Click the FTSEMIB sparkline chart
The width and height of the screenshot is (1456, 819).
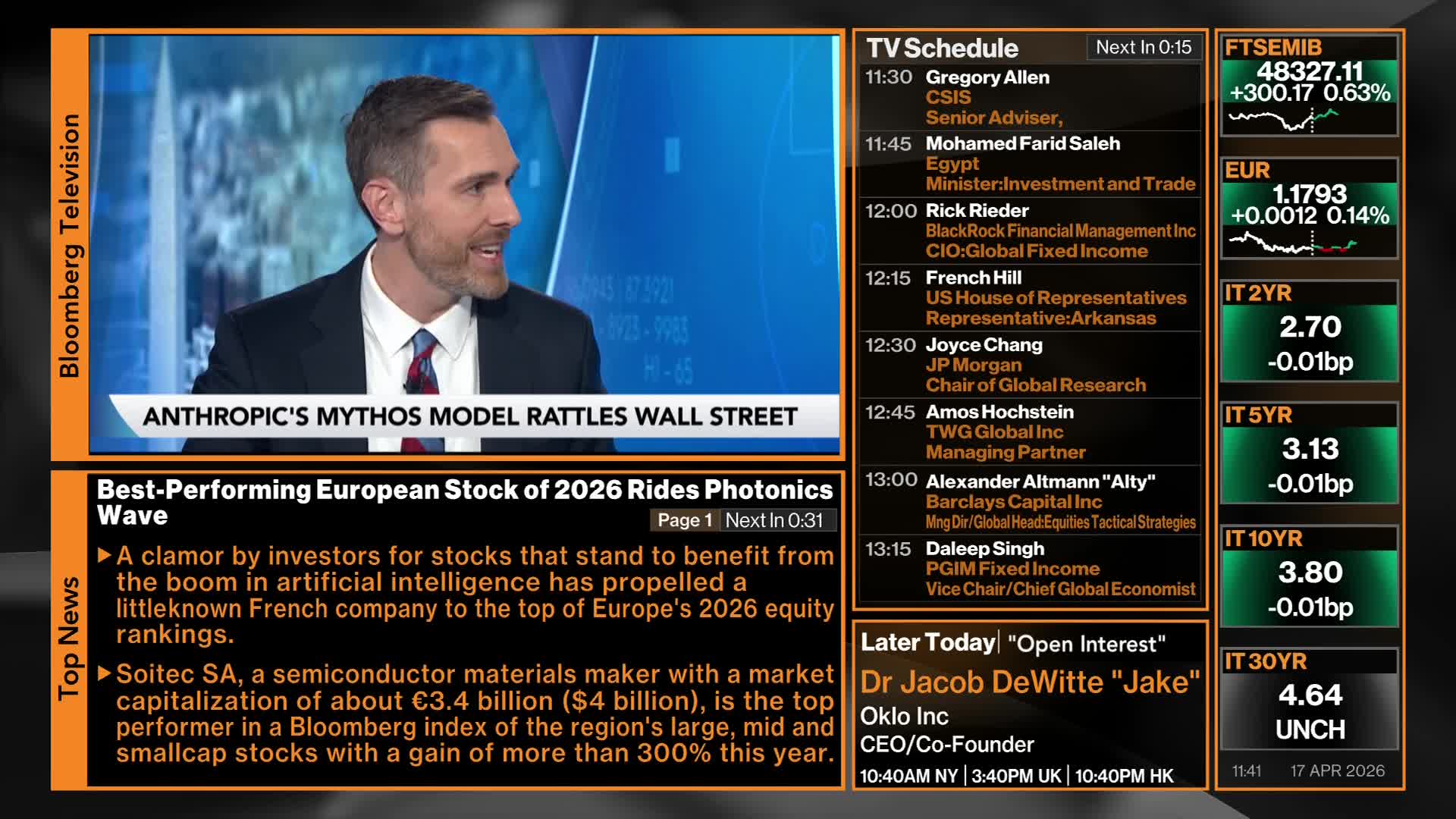pyautogui.click(x=1283, y=120)
